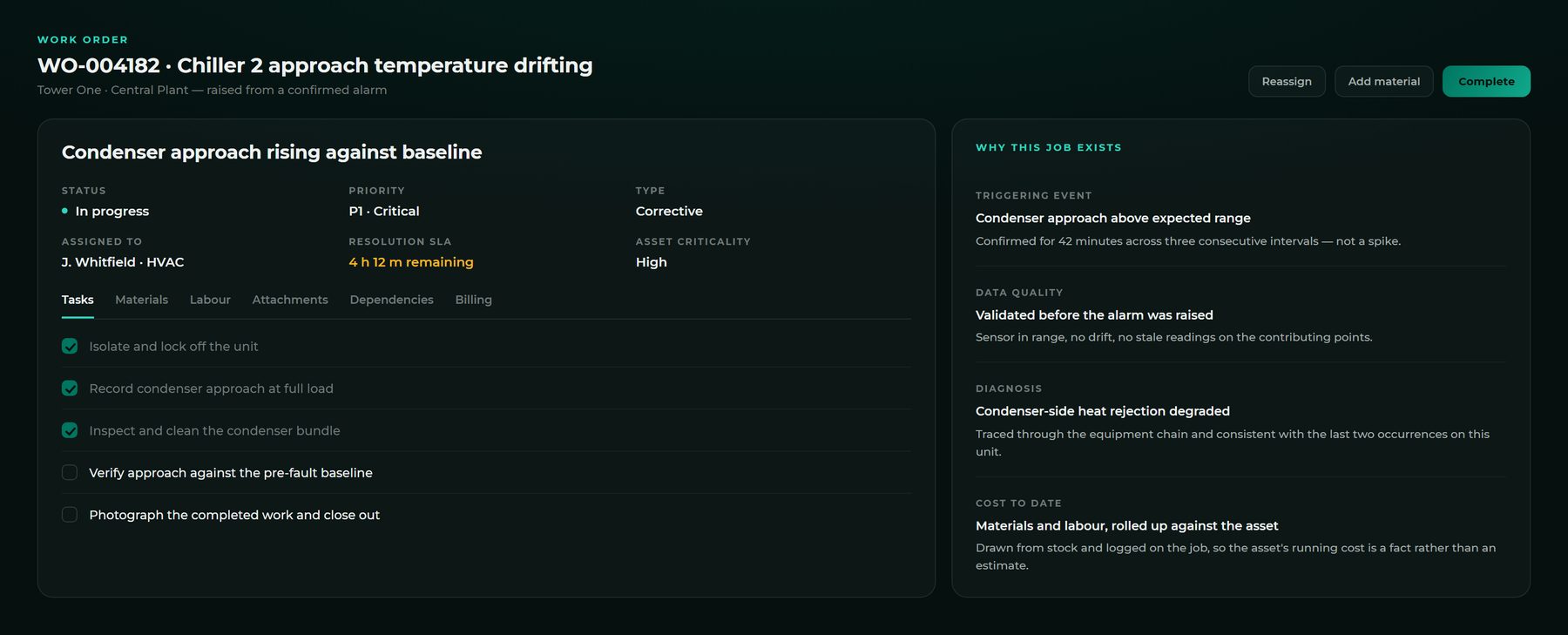Open the Materials tab
The height and width of the screenshot is (635, 1568).
pos(141,300)
